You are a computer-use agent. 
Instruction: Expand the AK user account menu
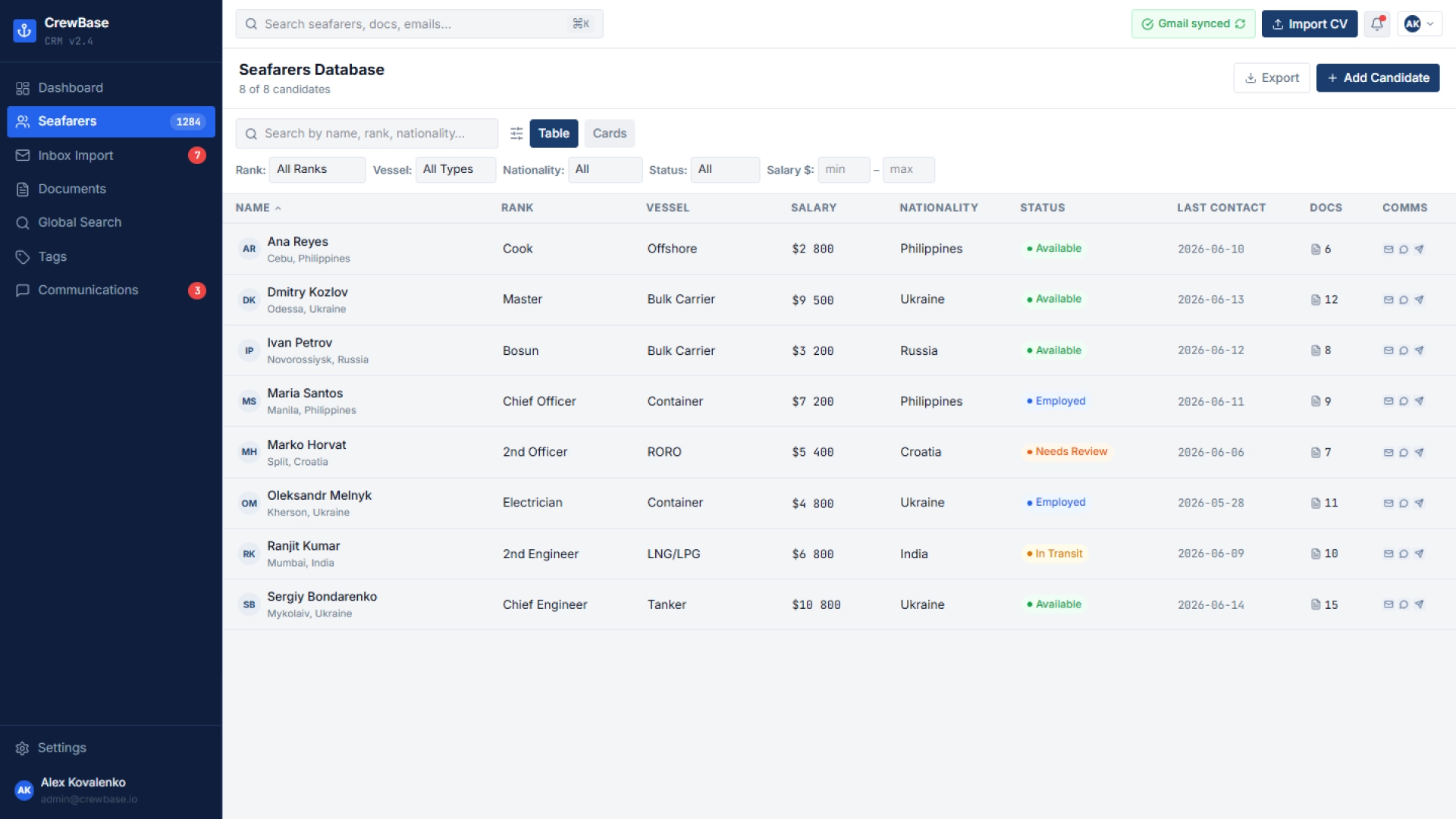[1420, 24]
